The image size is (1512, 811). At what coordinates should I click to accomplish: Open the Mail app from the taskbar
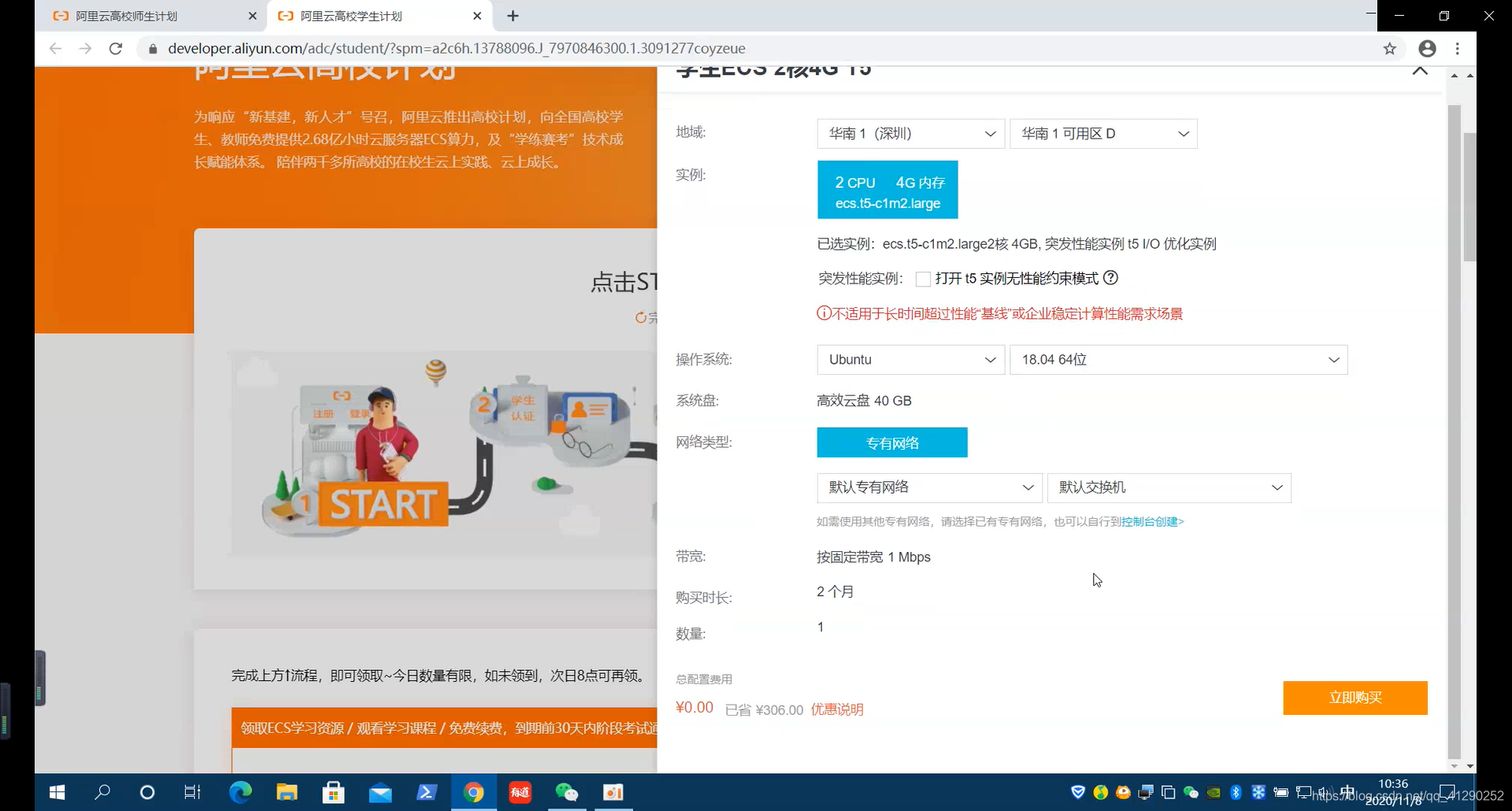tap(380, 792)
